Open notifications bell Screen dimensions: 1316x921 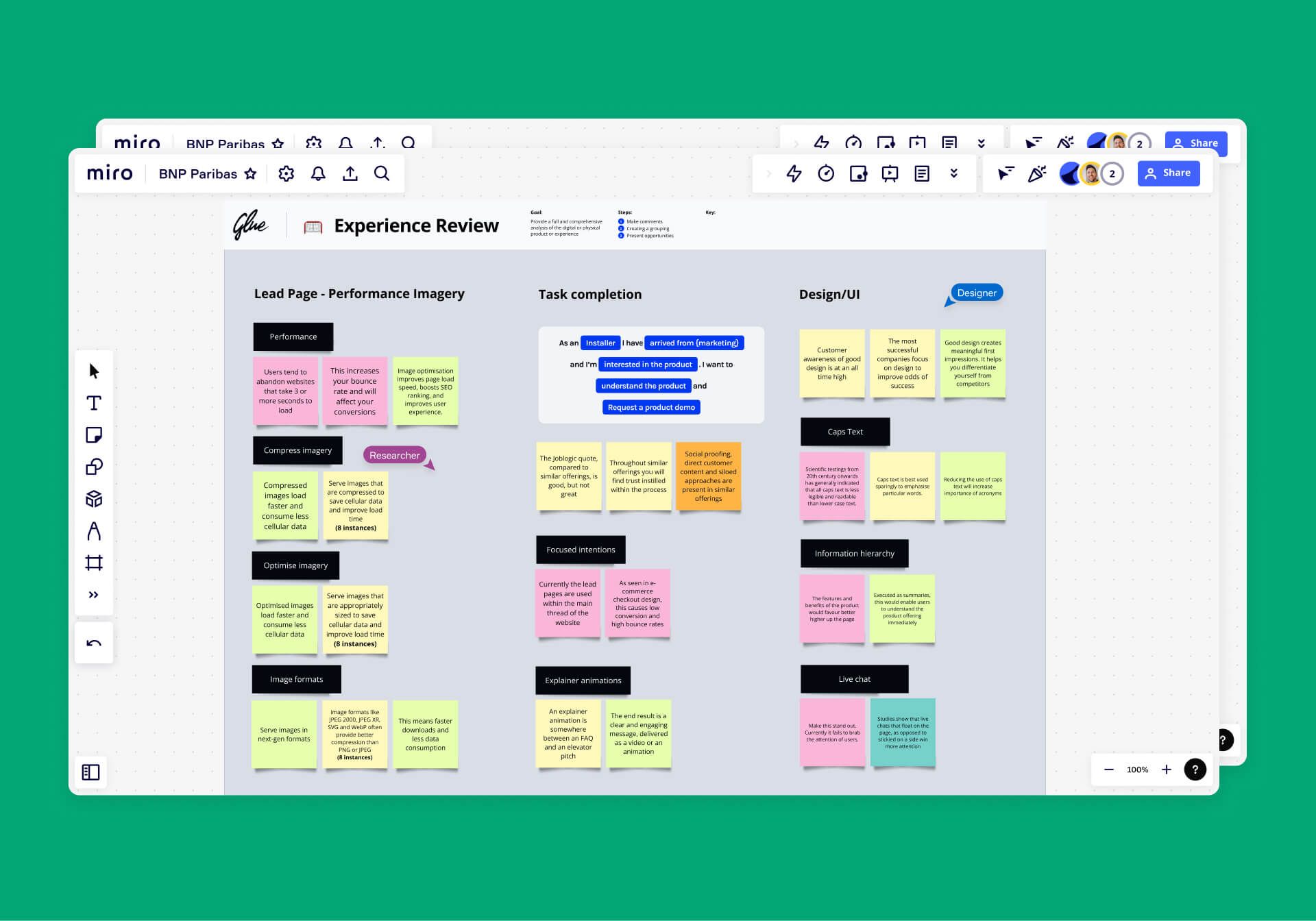point(318,173)
